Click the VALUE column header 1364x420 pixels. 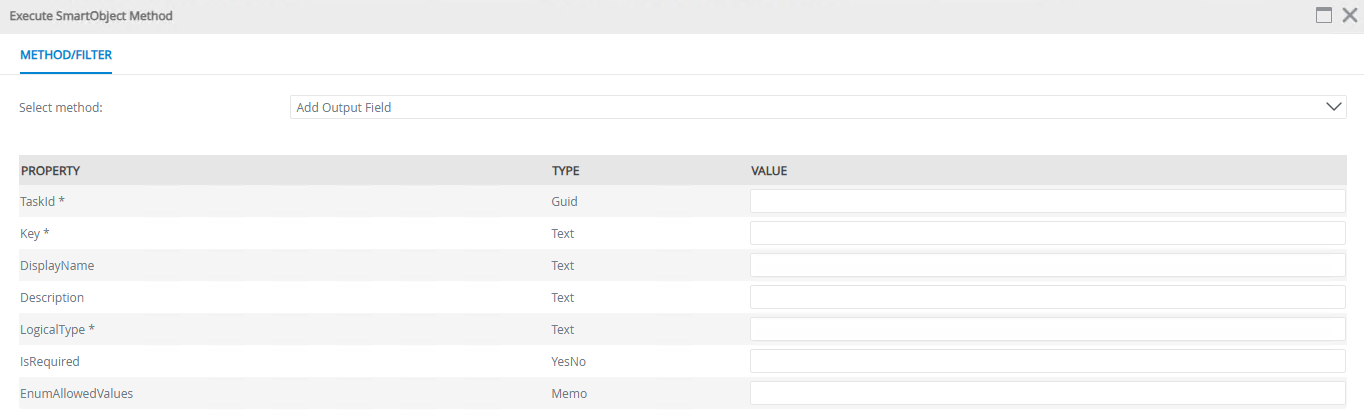coord(769,171)
